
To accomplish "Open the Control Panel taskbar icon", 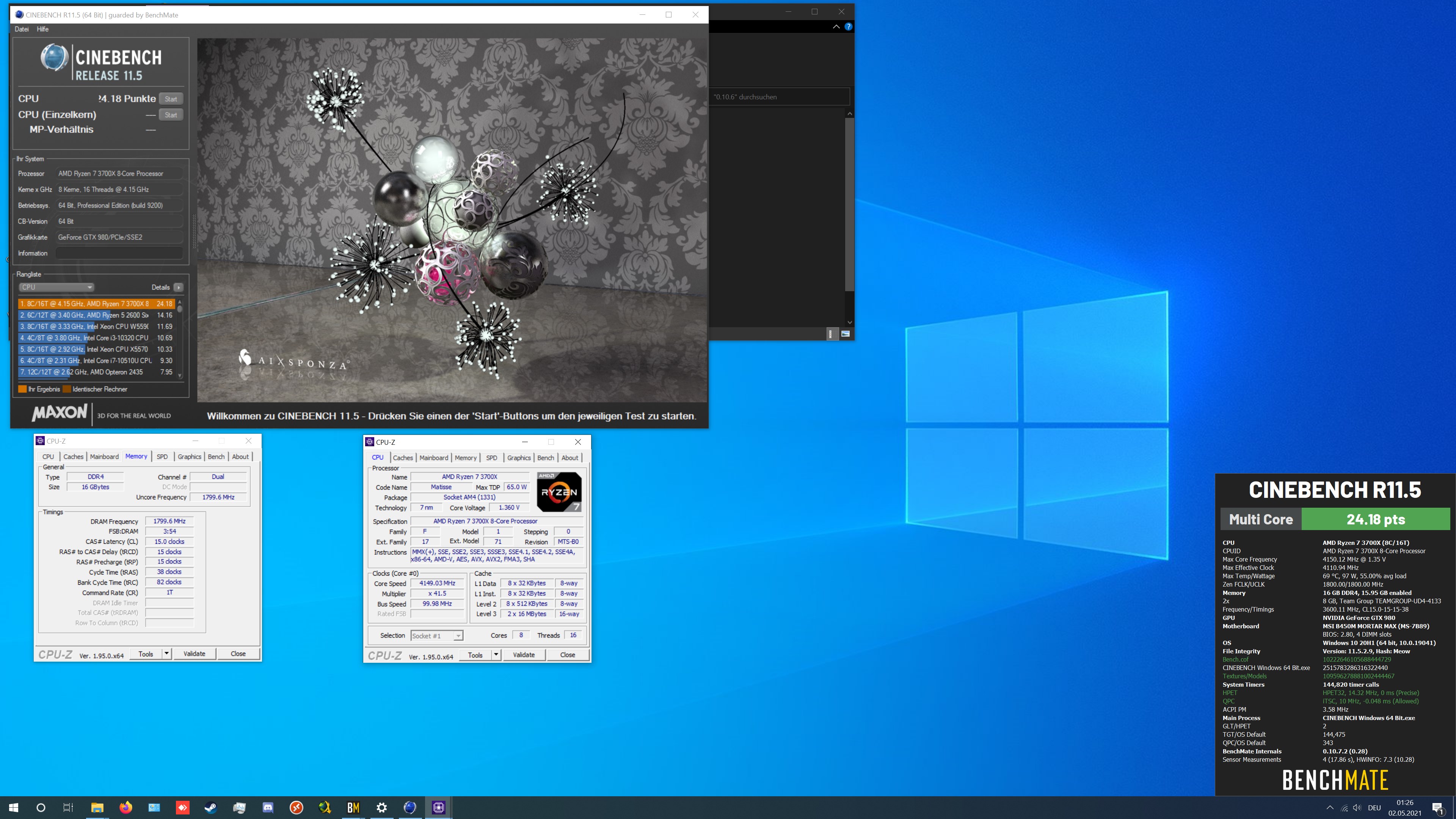I will (x=154, y=808).
